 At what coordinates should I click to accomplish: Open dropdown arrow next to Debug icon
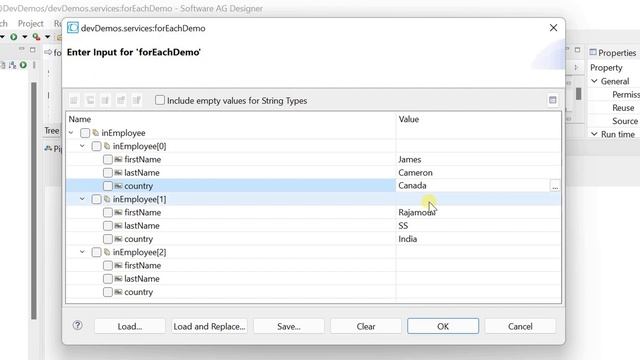(47, 37)
